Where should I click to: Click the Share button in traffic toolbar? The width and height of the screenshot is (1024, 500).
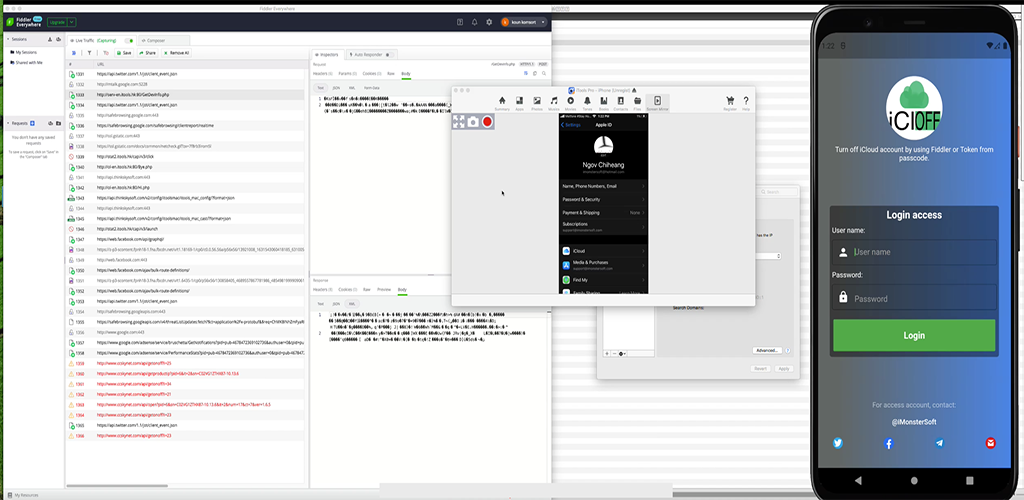(147, 53)
